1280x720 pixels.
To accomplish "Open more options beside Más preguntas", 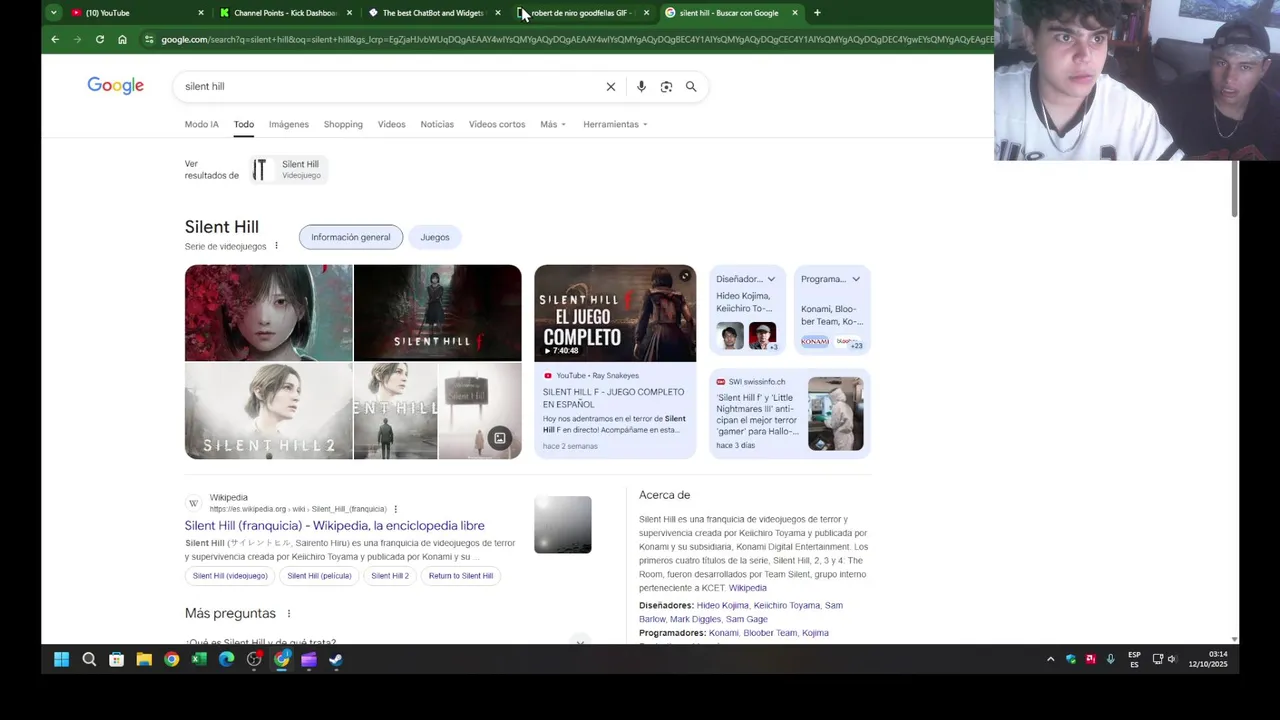I will tap(289, 614).
